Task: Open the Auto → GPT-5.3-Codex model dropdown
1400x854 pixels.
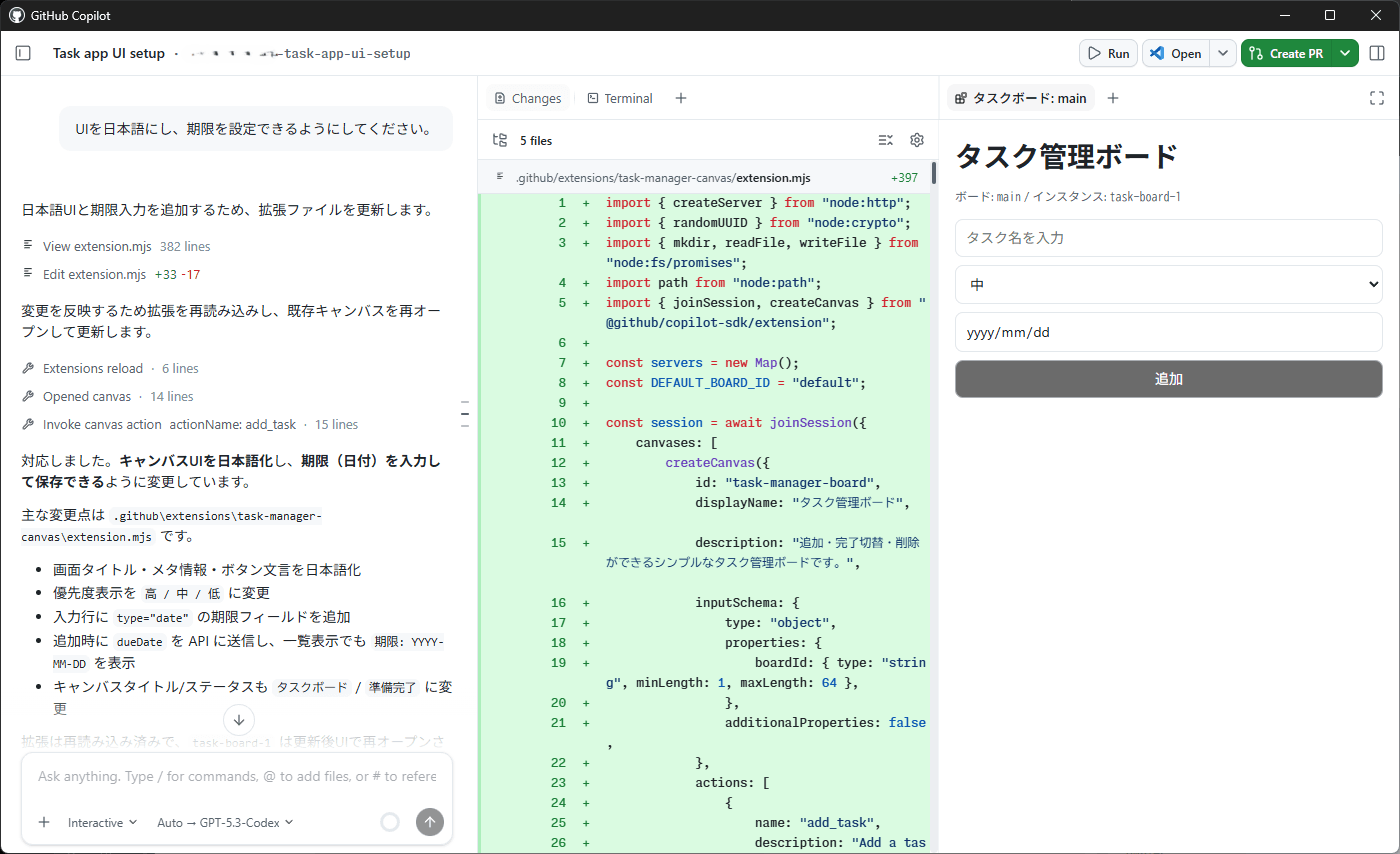Action: (225, 822)
